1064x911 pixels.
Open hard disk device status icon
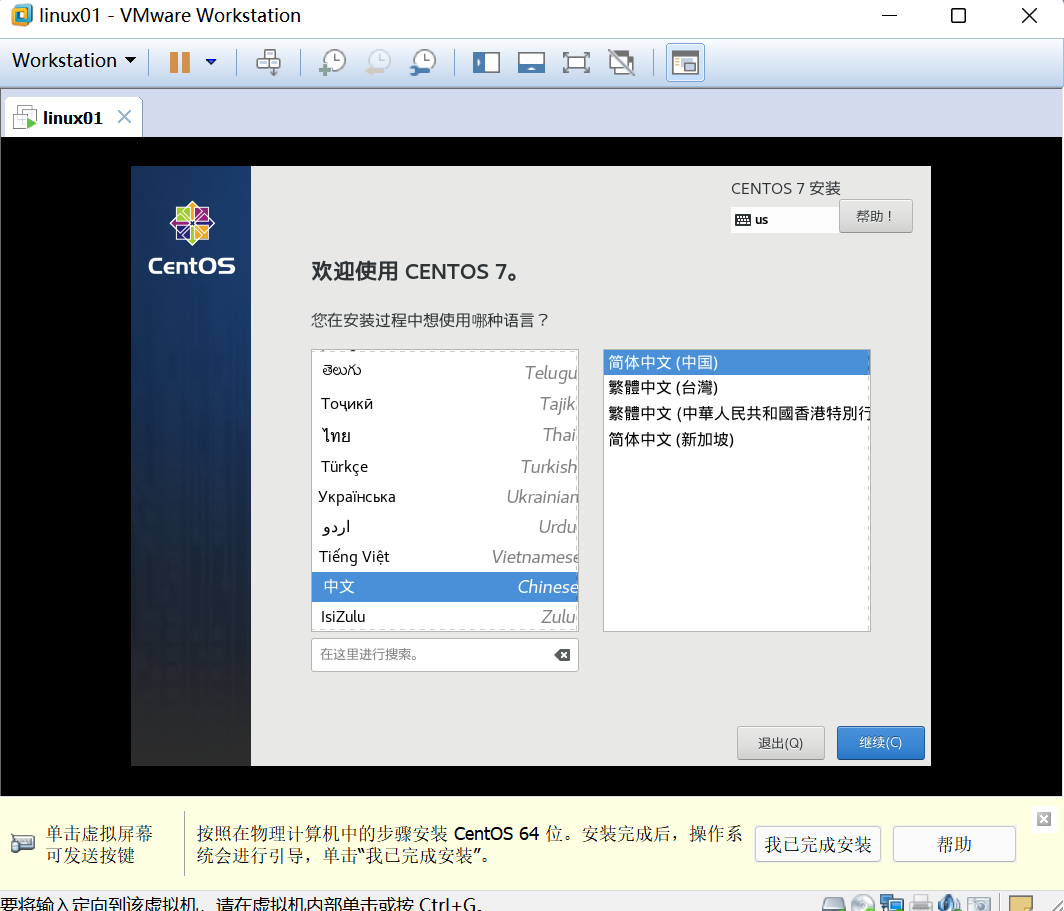pos(833,904)
